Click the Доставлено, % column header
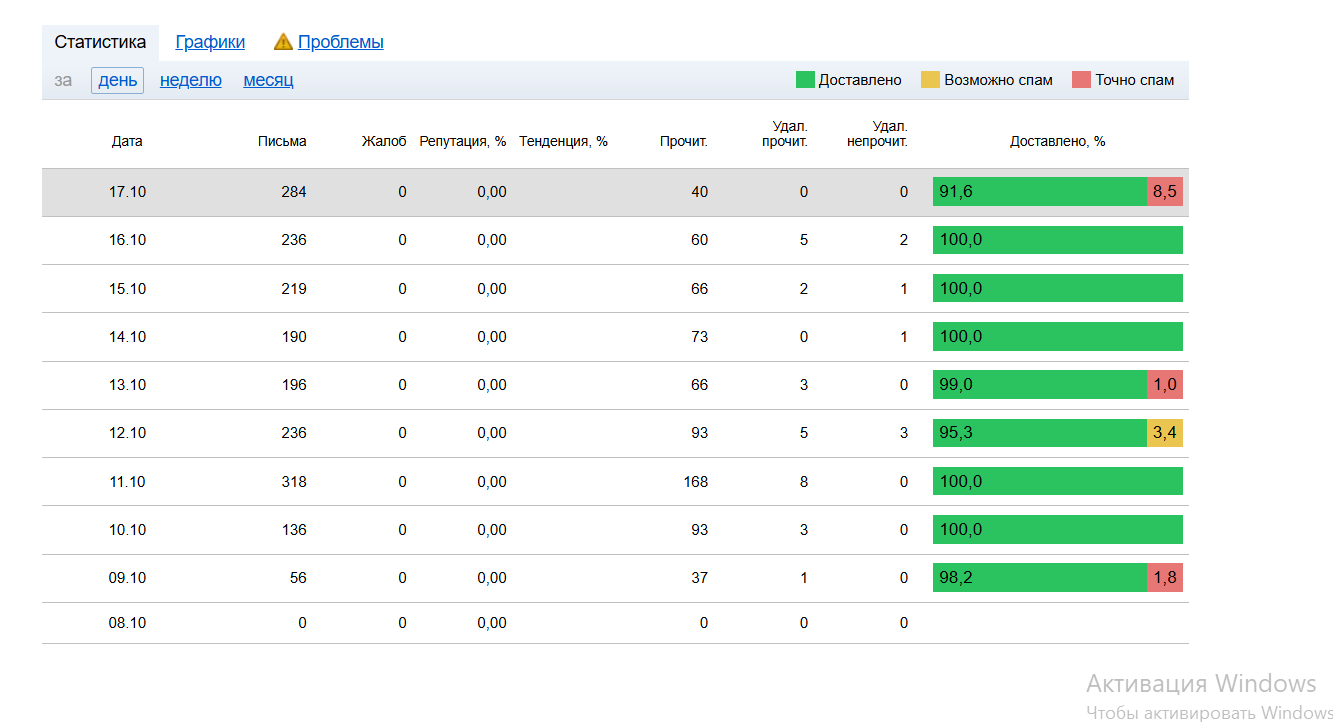The image size is (1333, 722). point(1057,142)
